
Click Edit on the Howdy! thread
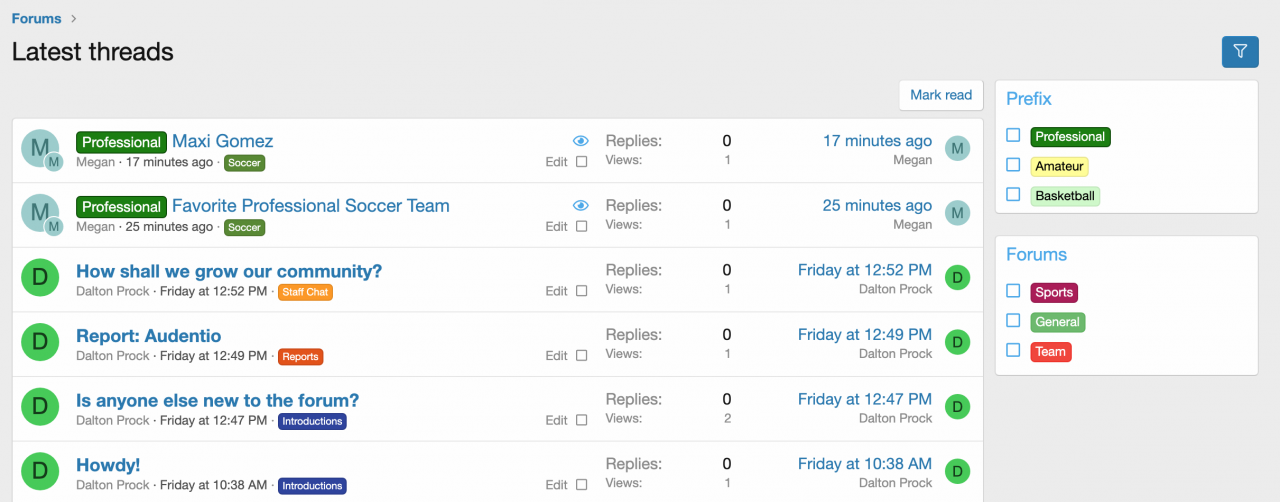556,485
